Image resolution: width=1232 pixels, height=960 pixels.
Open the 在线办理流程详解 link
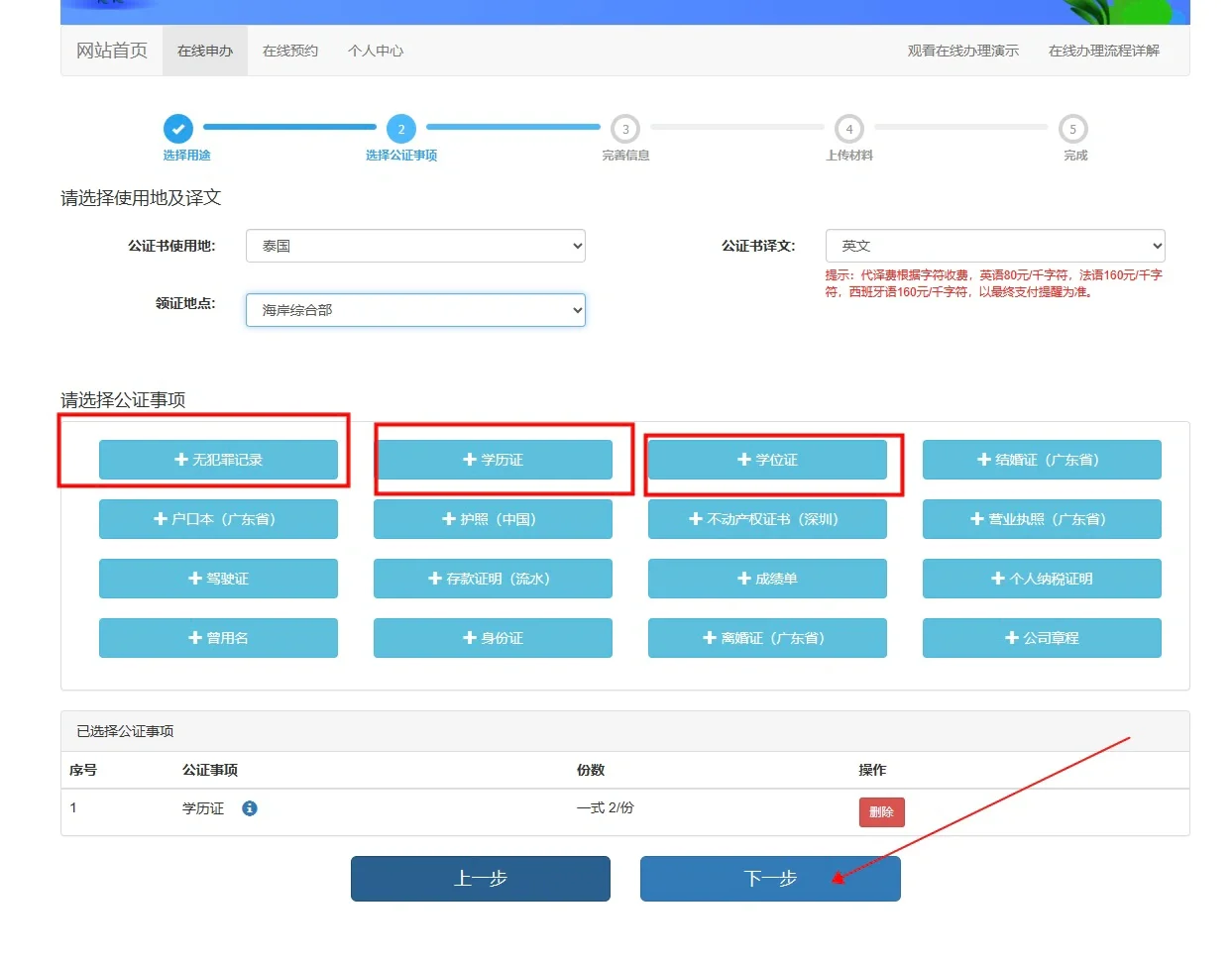pos(1103,51)
